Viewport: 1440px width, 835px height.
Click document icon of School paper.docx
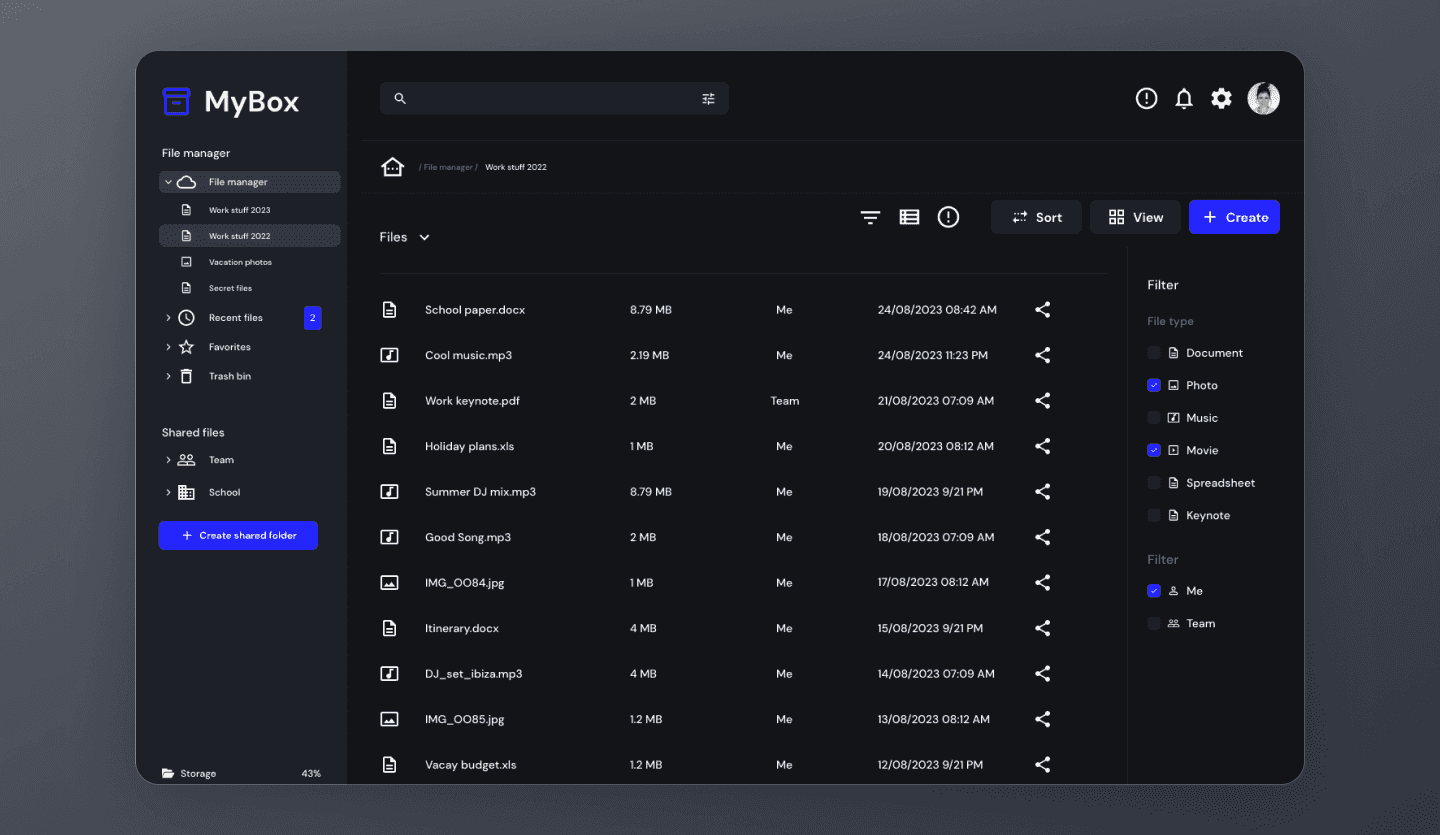pos(390,310)
